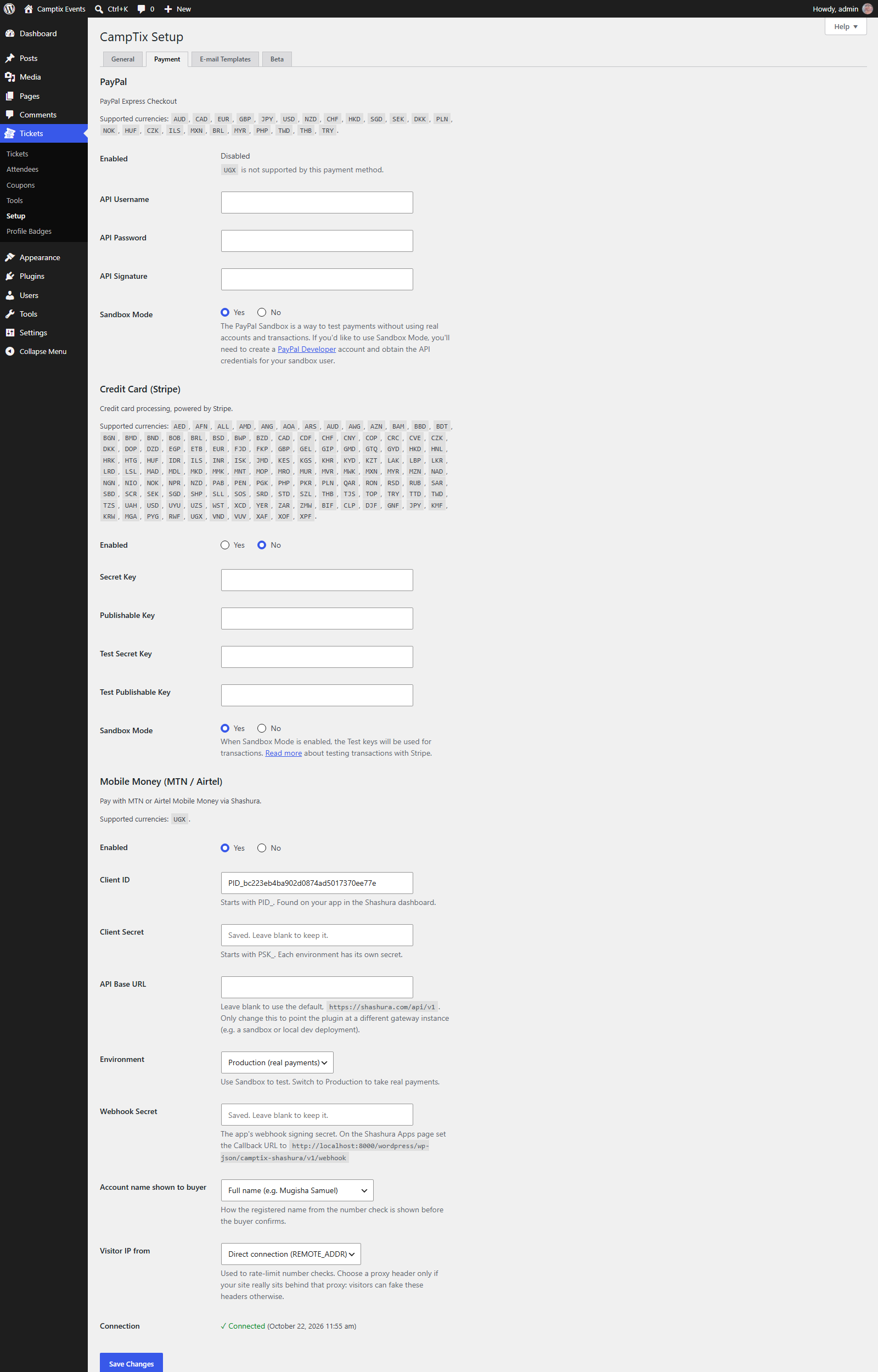Select Yes for PayPal Sandbox Mode
Viewport: 878px width, 1372px height.
tap(225, 312)
